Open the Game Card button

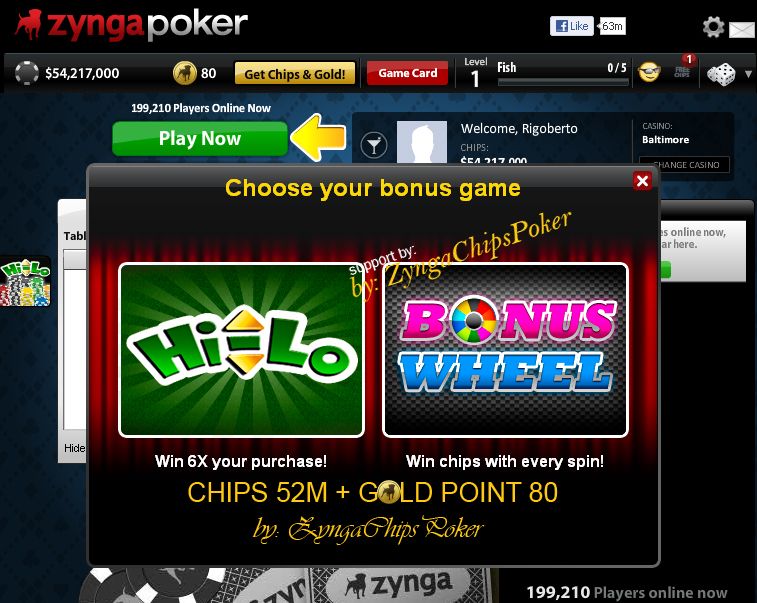pos(407,73)
